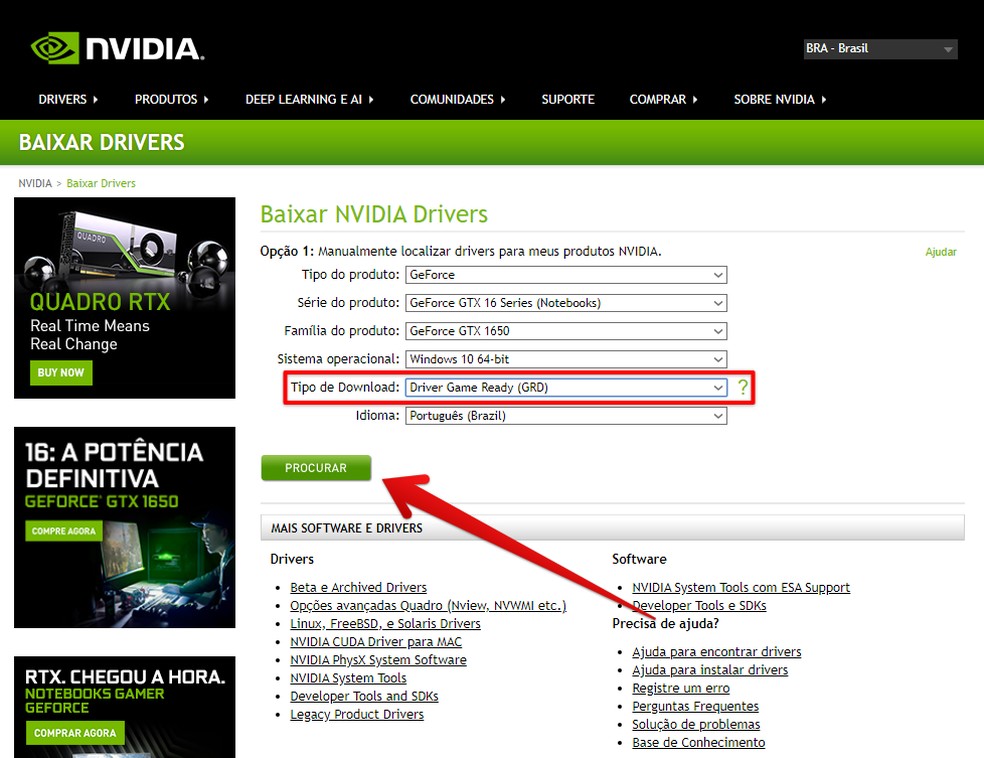Click BUY NOW on Quadro RTX ad
984x758 pixels.
61,373
